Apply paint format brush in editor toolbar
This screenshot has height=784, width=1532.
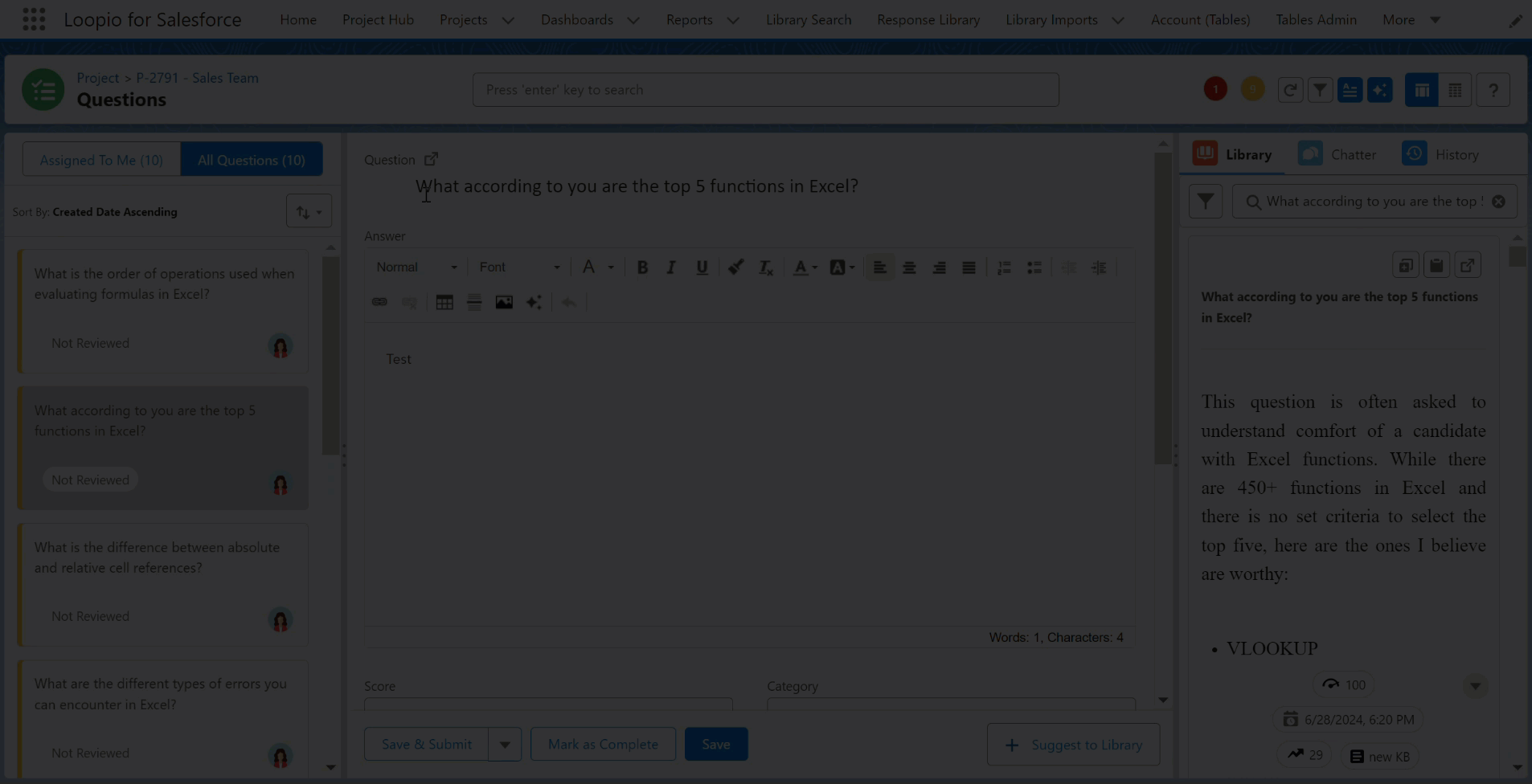pos(735,267)
